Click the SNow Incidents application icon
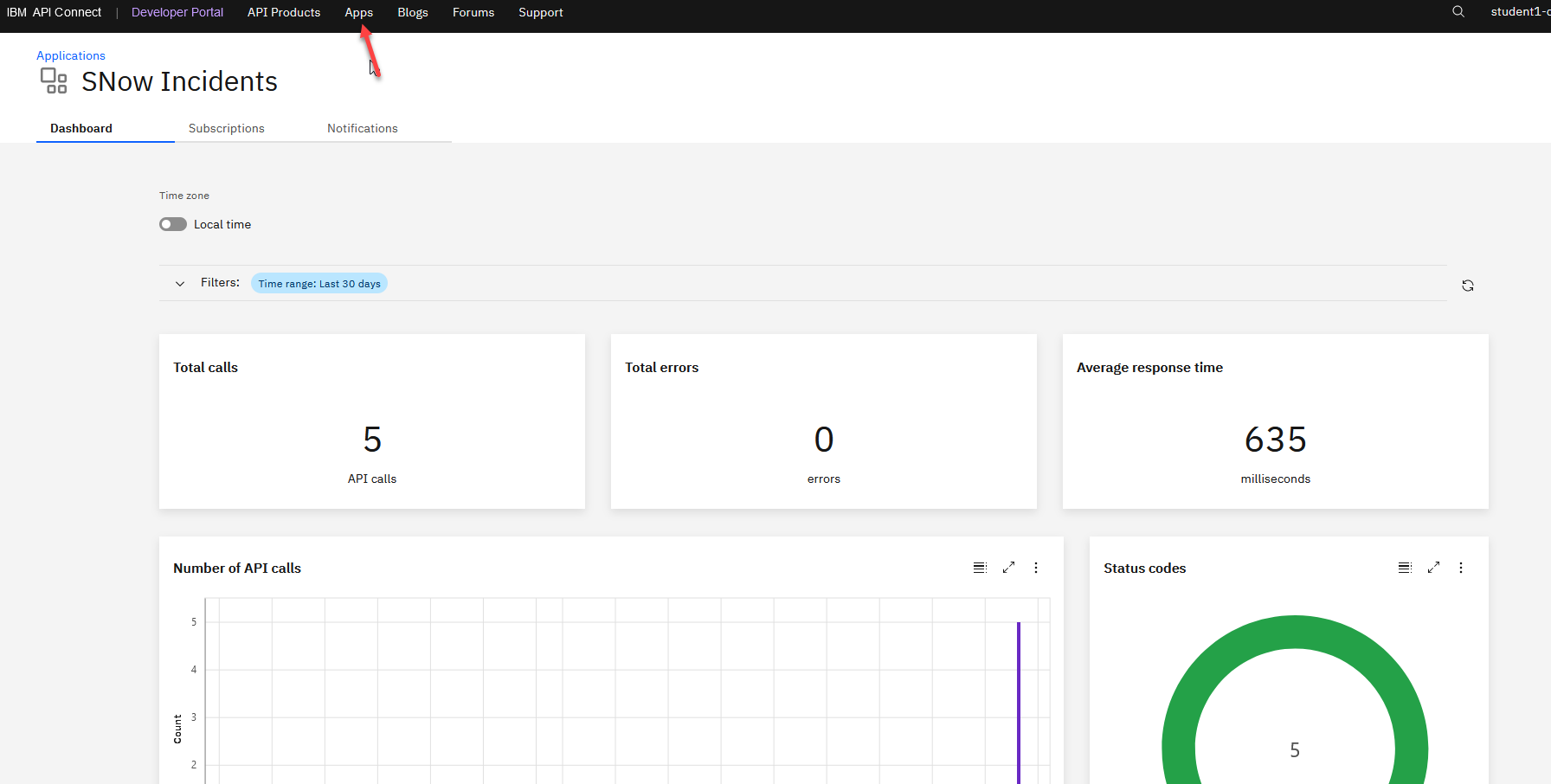1551x784 pixels. [54, 81]
